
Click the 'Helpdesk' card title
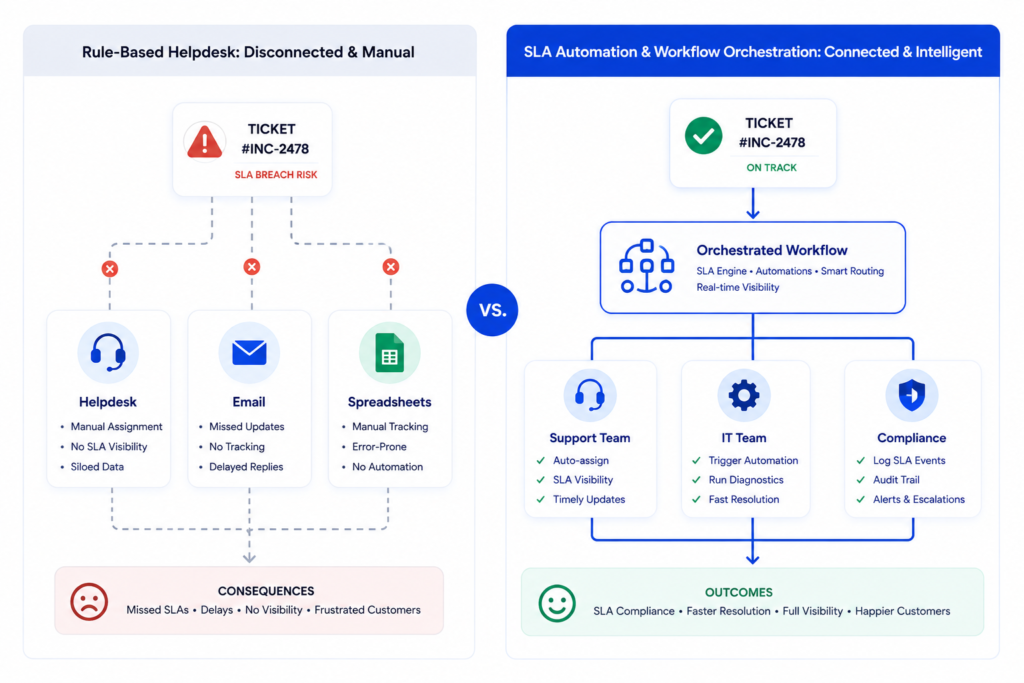click(x=108, y=402)
